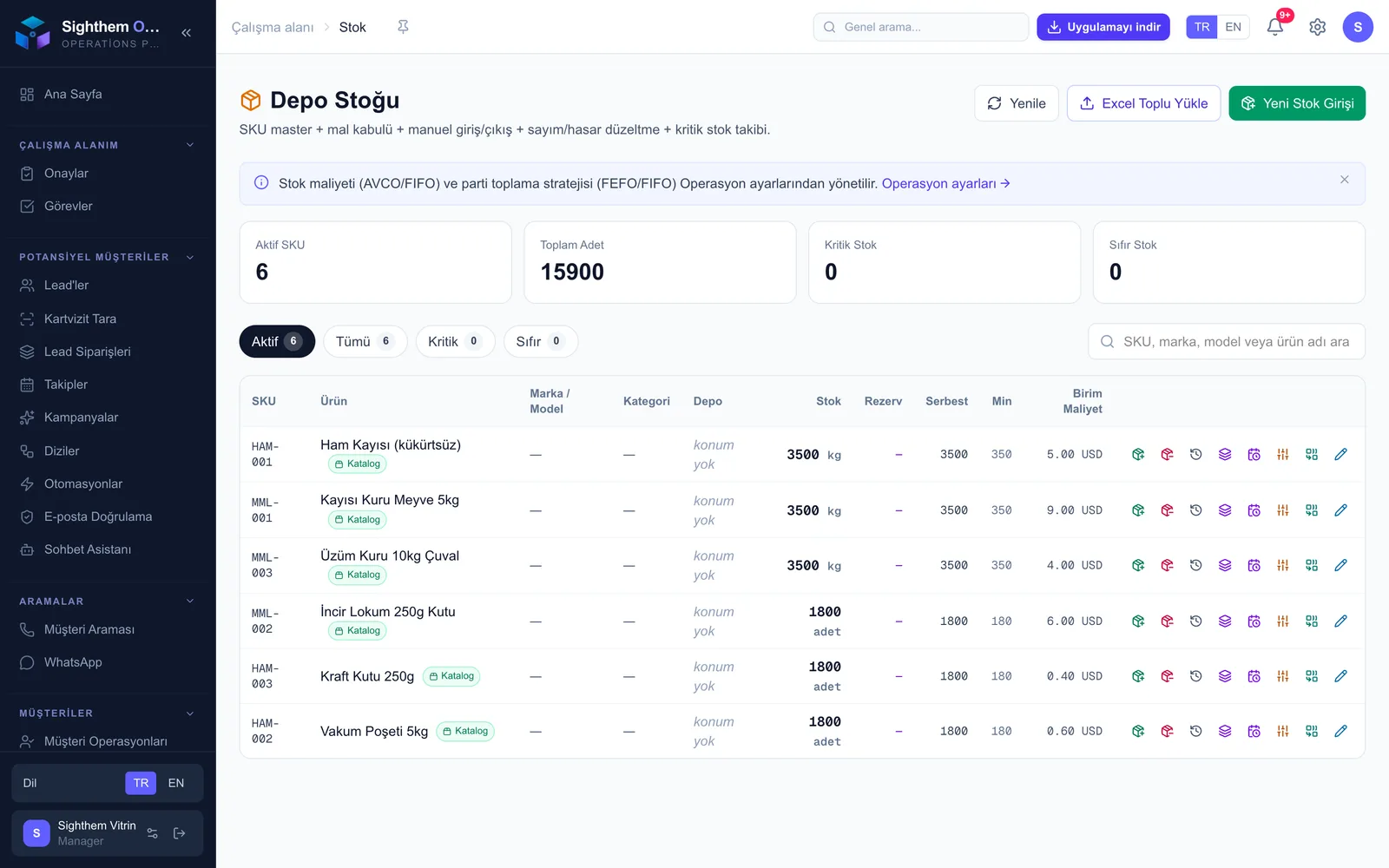Select TR in the sidebar Dil switch
1389x868 pixels.
[x=141, y=783]
